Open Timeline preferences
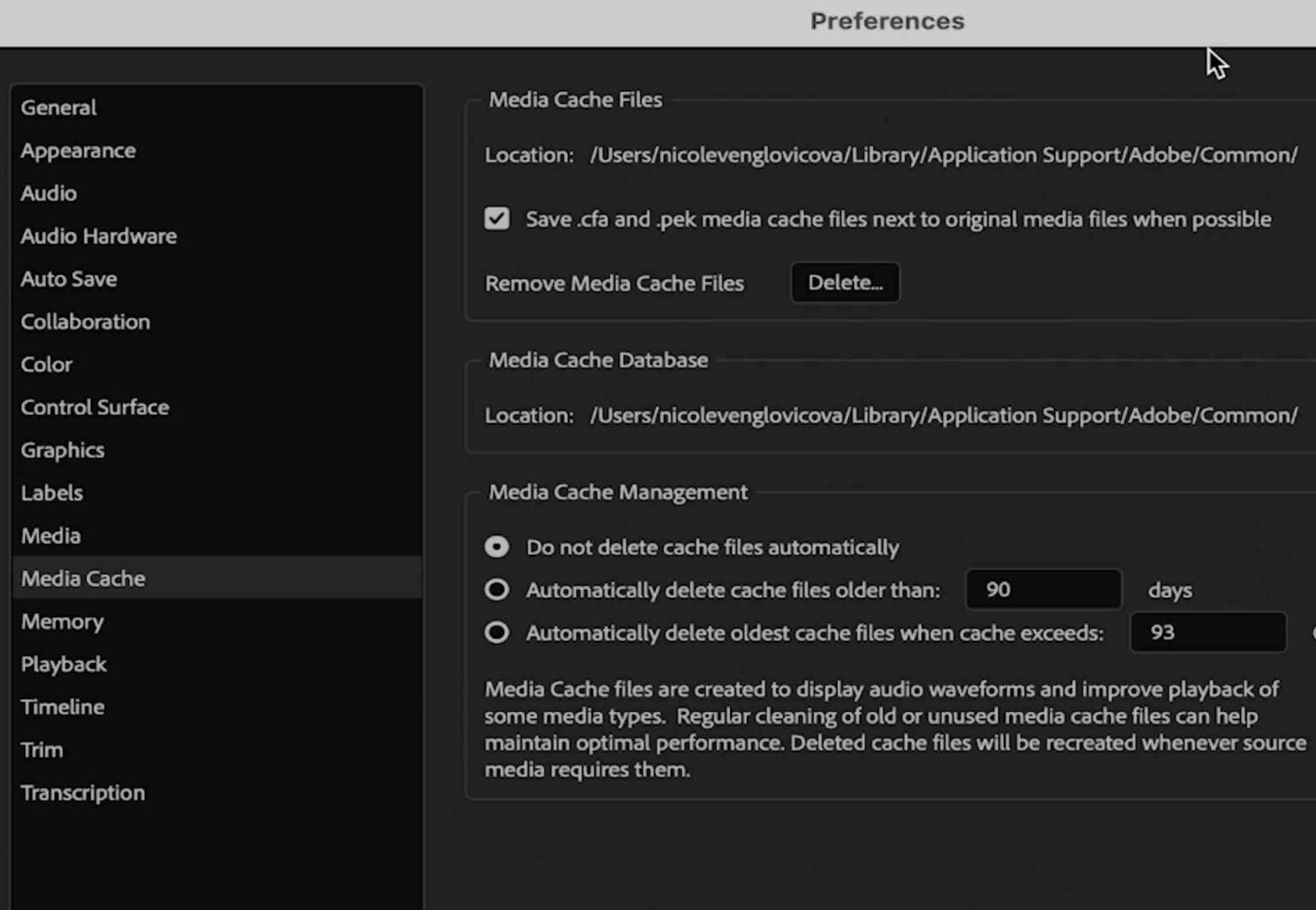The width and height of the screenshot is (1316, 910). [62, 707]
